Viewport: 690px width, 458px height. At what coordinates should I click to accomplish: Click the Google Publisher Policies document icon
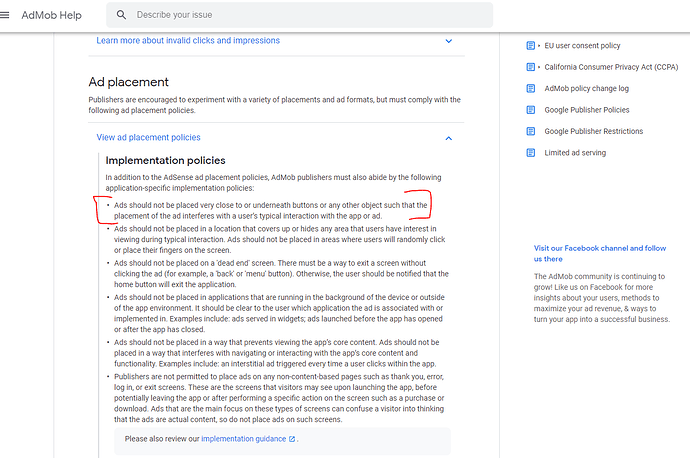531,110
